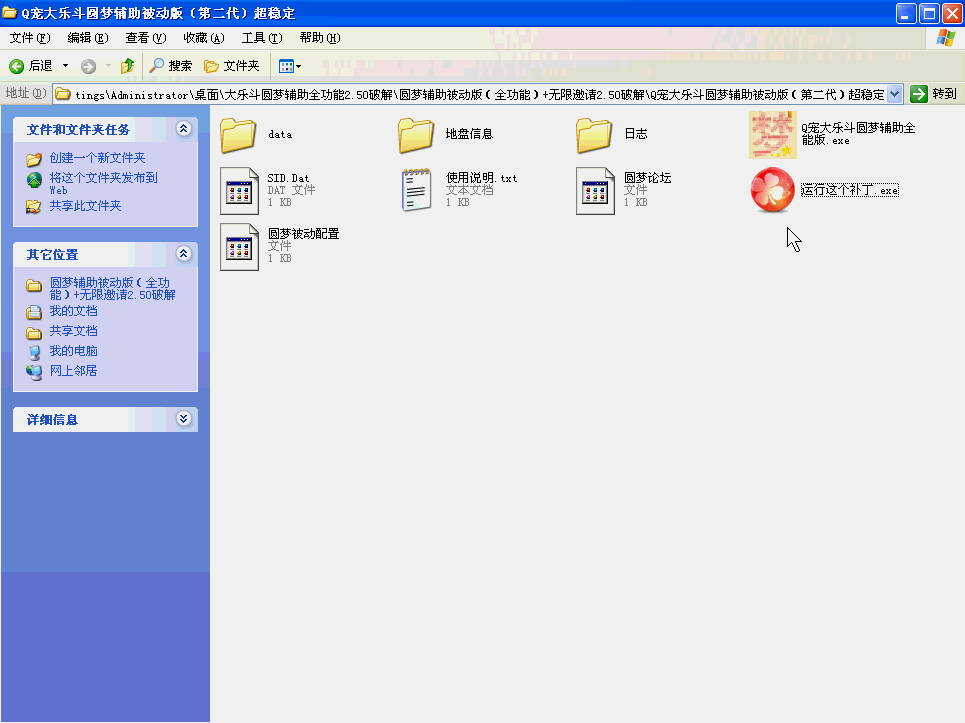
Task: Open the Back button history dropdown arrow
Action: click(65, 66)
